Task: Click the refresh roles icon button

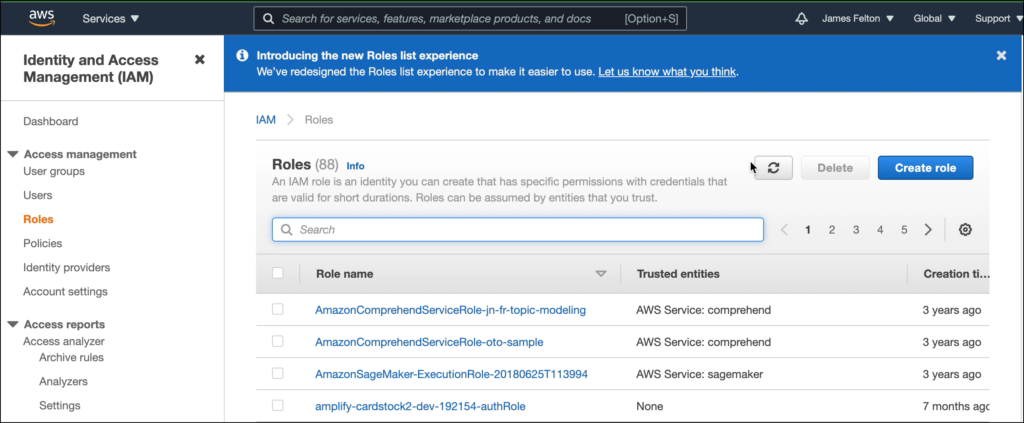Action: 774,168
